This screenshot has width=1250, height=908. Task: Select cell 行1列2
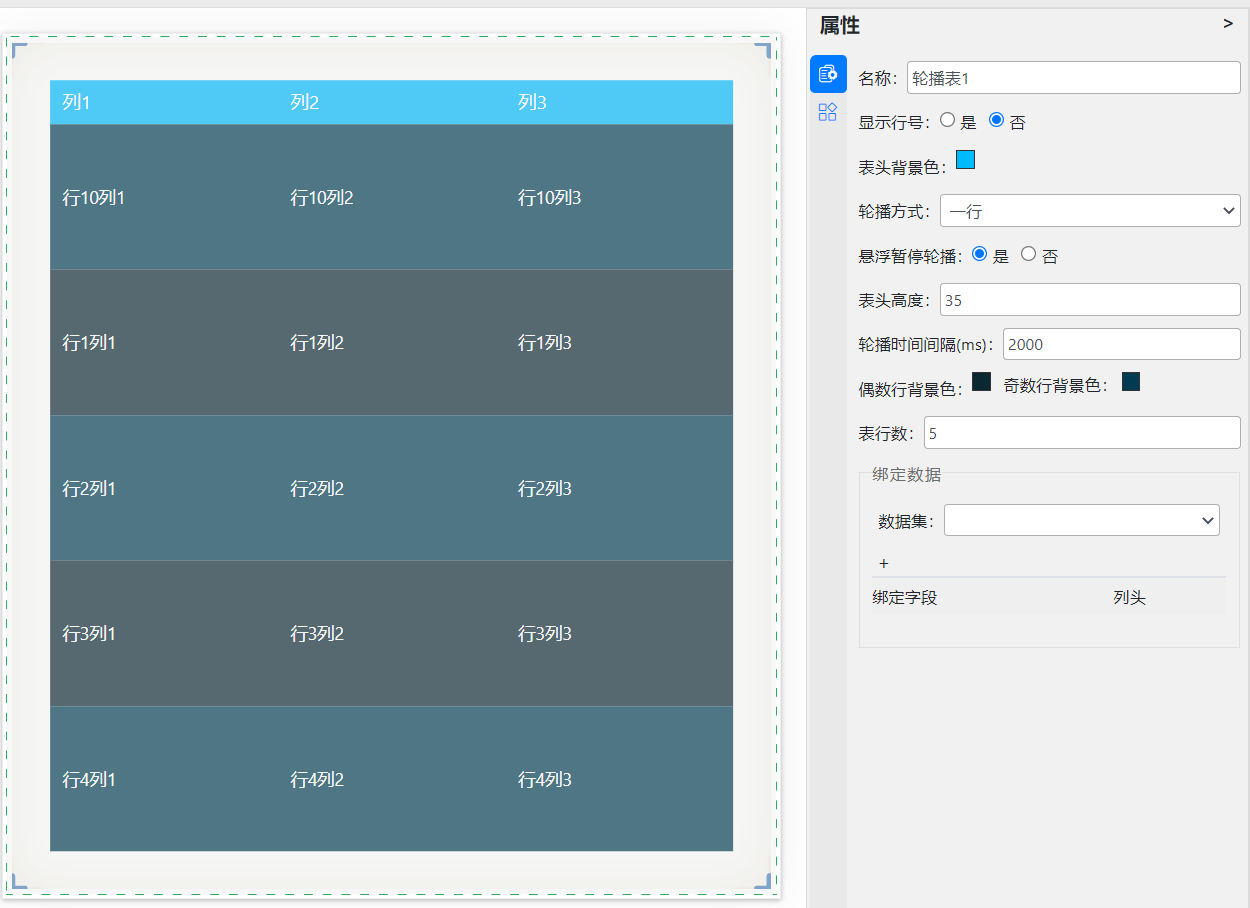coord(317,343)
